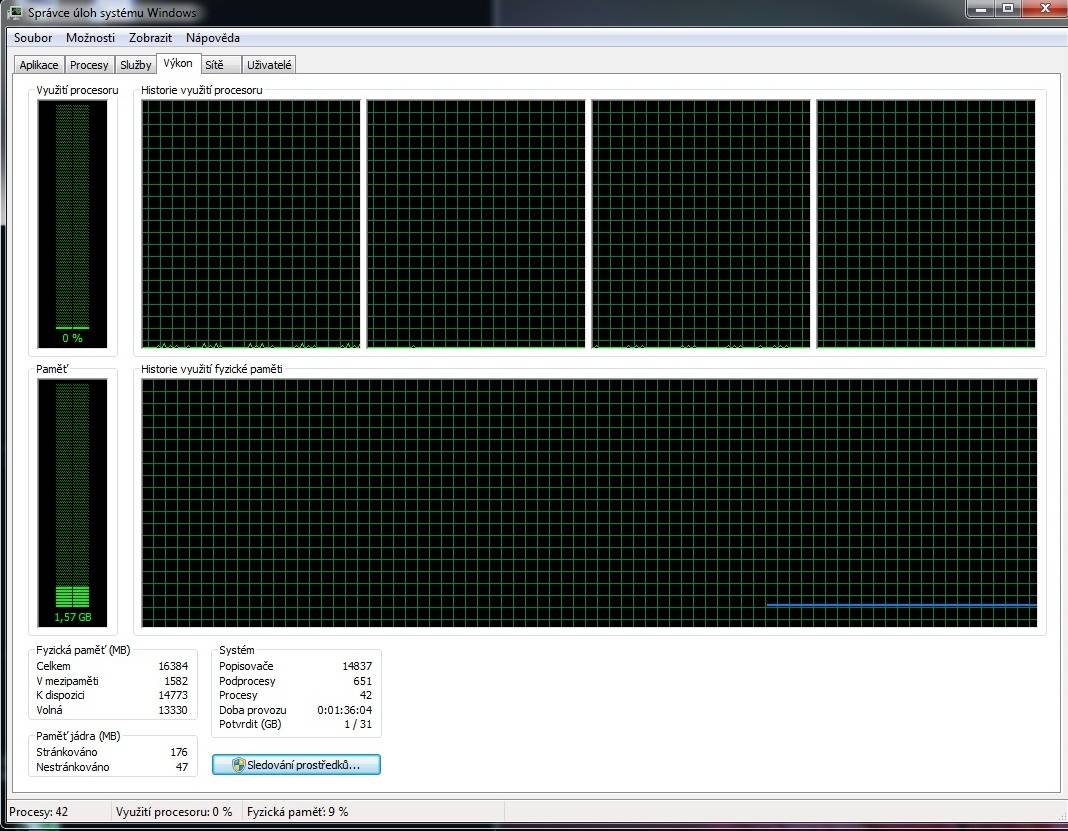
Task: Close the Task Manager window
Action: [1045, 9]
